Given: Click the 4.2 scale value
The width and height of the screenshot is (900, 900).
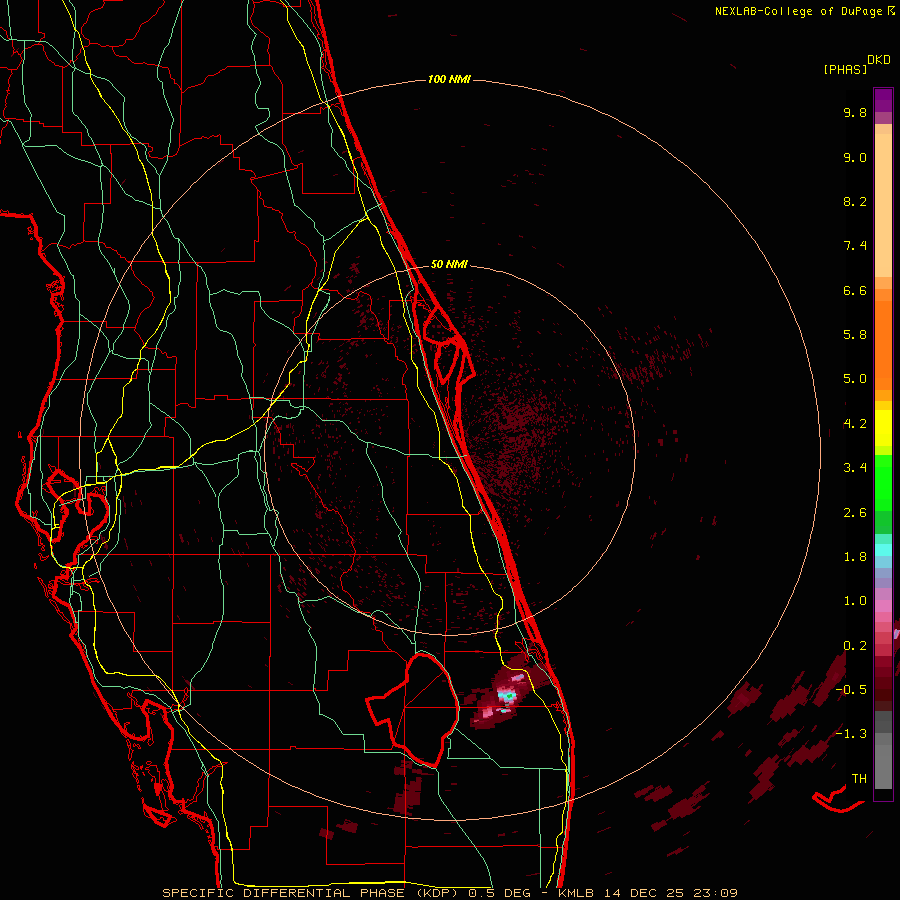Looking at the screenshot, I should (x=855, y=424).
